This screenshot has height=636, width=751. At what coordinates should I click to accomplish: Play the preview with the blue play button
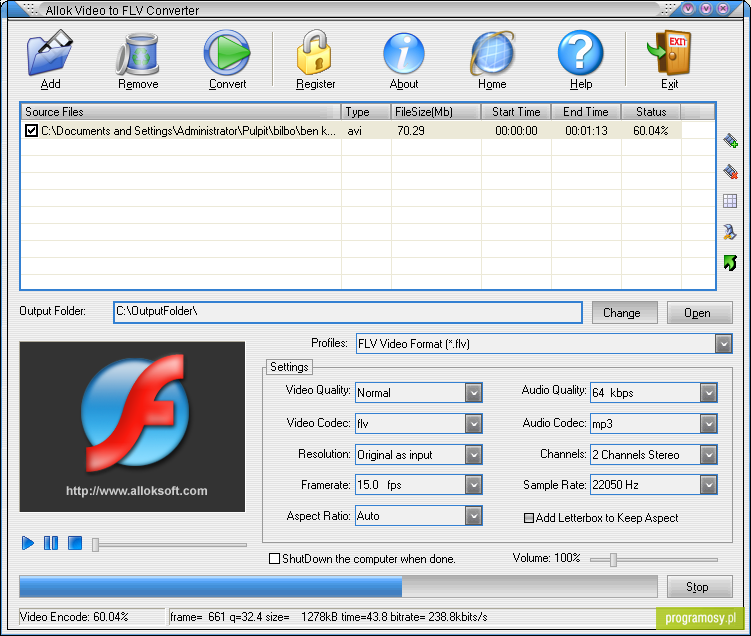tap(28, 543)
